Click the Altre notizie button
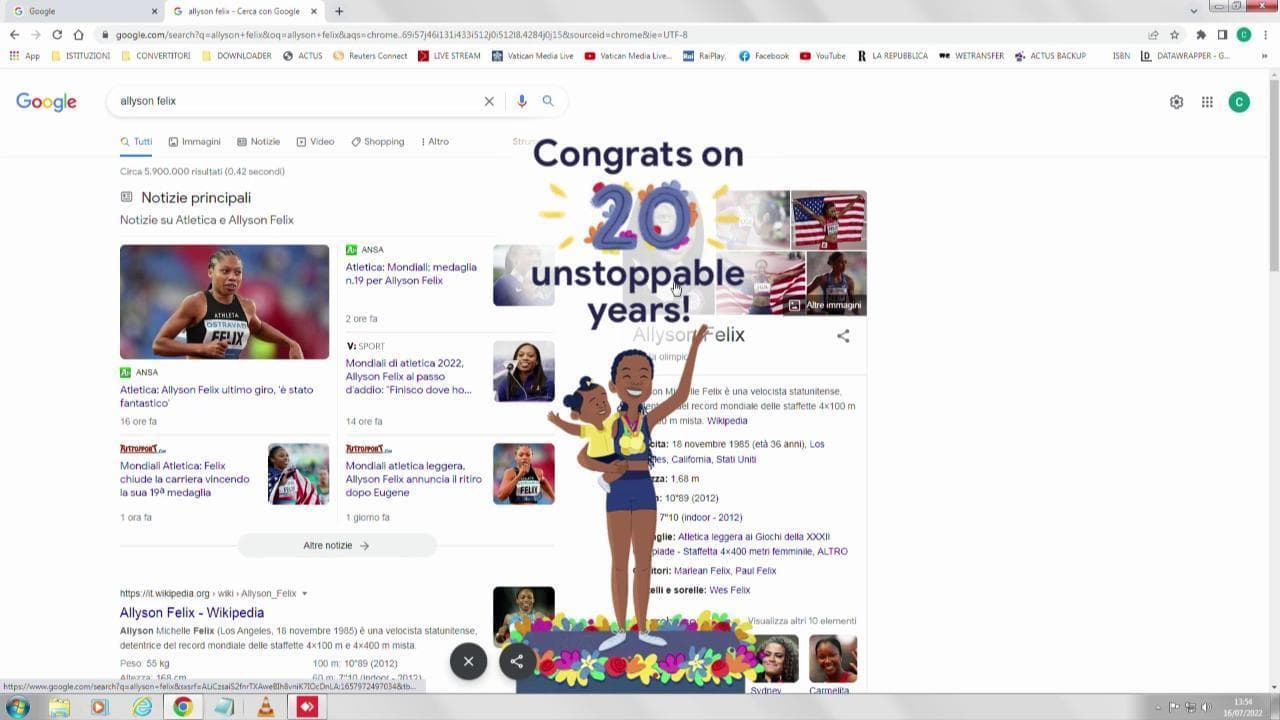The width and height of the screenshot is (1280, 720). 337,546
